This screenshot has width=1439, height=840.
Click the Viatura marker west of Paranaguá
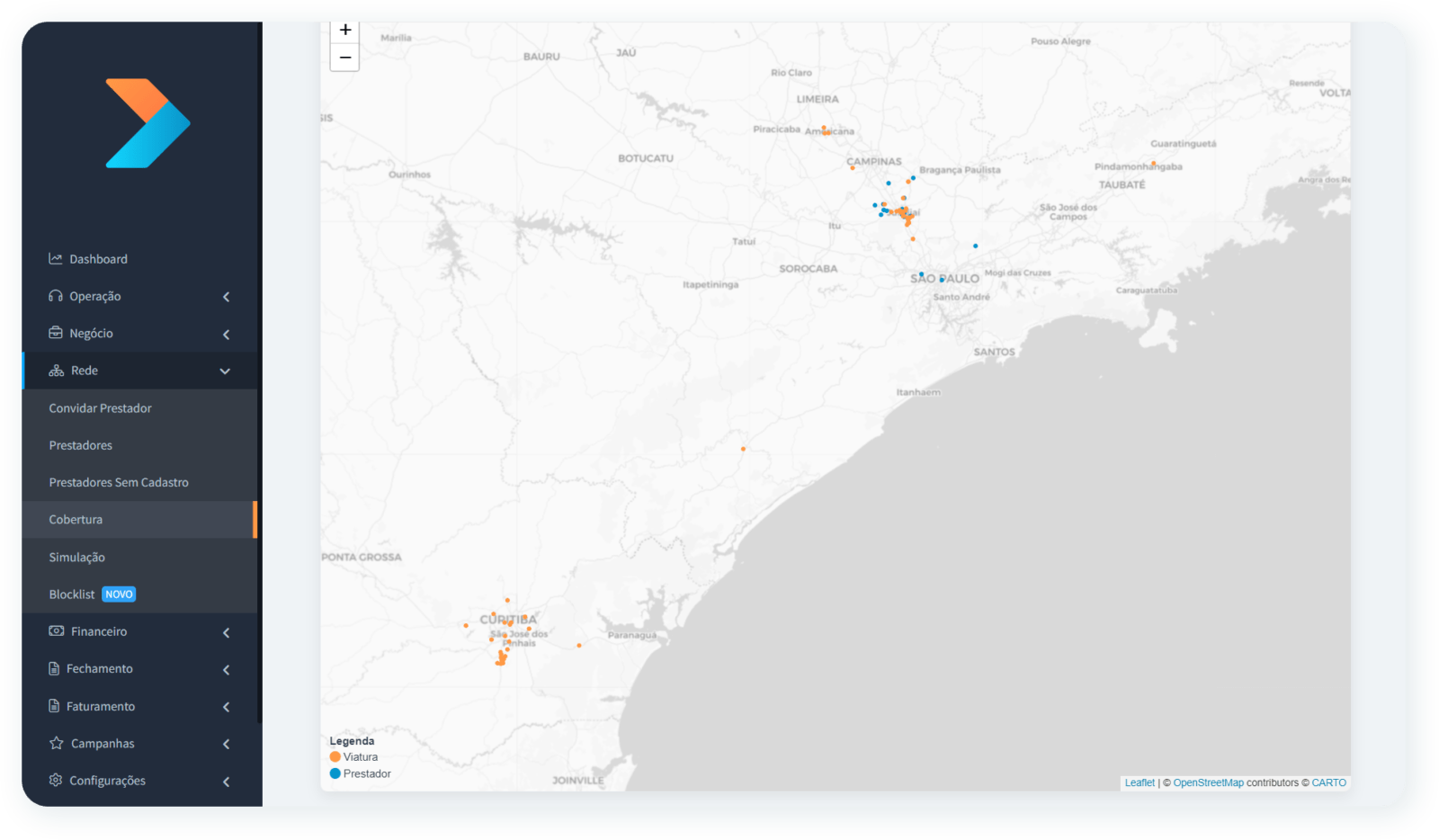point(579,645)
